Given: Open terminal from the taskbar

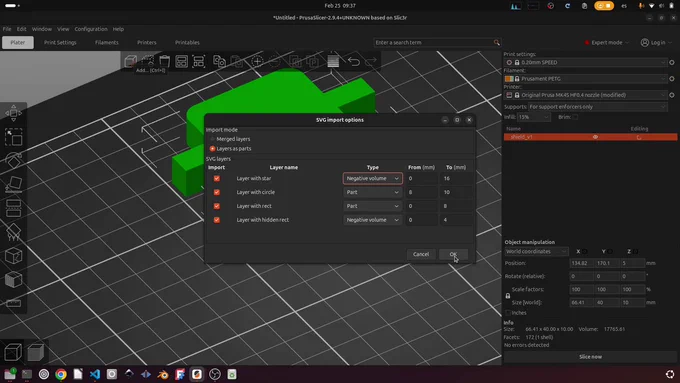Looking at the screenshot, I should click(x=27, y=374).
